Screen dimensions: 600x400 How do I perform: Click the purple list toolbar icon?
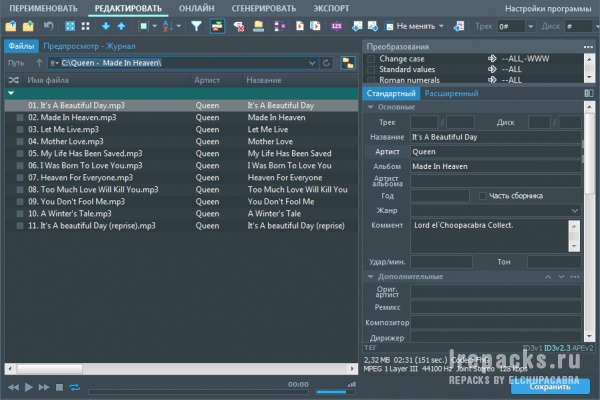pos(280,26)
